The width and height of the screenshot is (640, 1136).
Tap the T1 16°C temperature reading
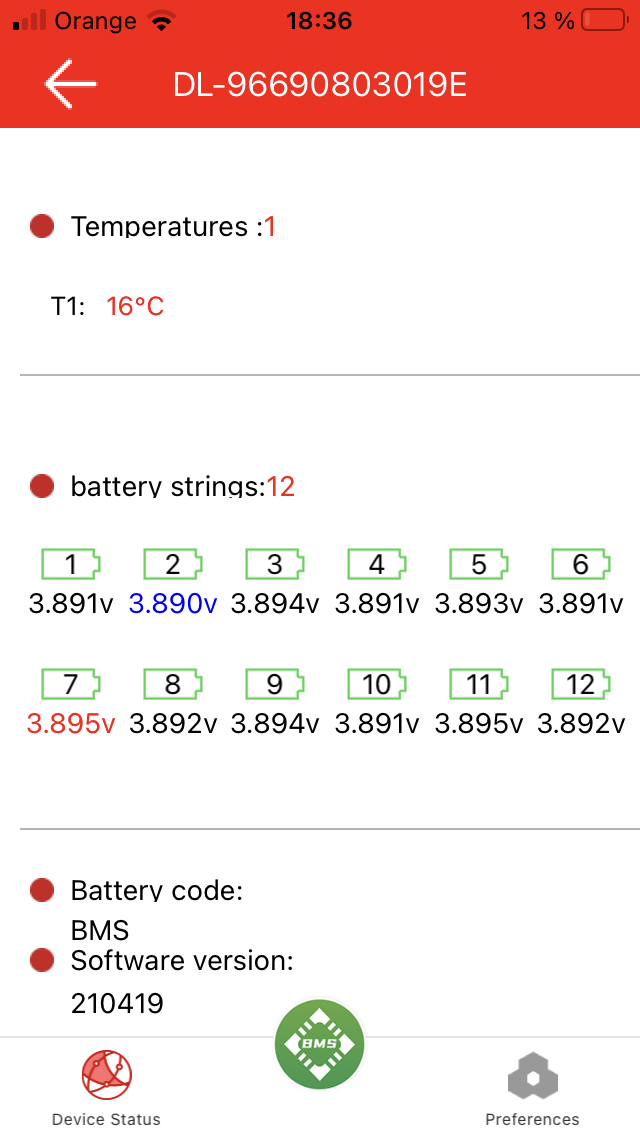click(135, 306)
